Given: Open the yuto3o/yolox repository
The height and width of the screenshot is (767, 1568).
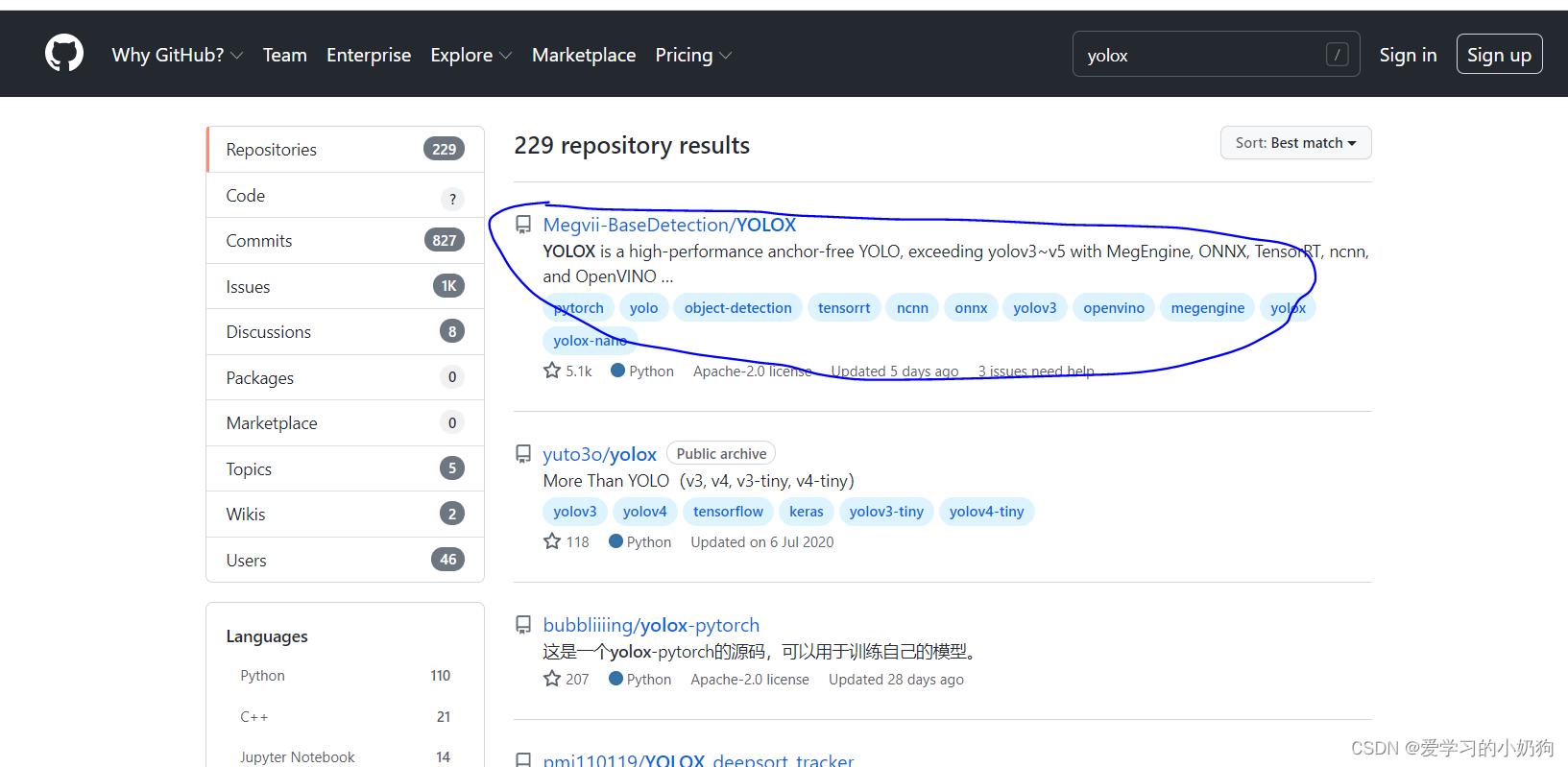Looking at the screenshot, I should (599, 454).
